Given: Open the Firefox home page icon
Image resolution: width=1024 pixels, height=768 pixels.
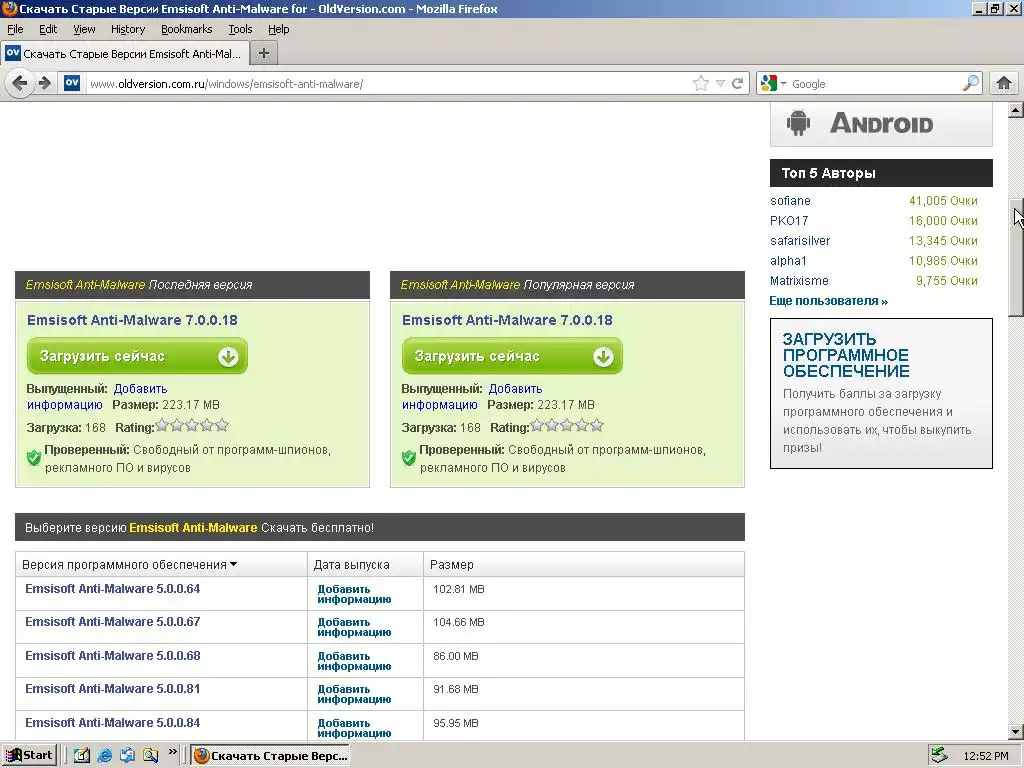Looking at the screenshot, I should [1004, 83].
